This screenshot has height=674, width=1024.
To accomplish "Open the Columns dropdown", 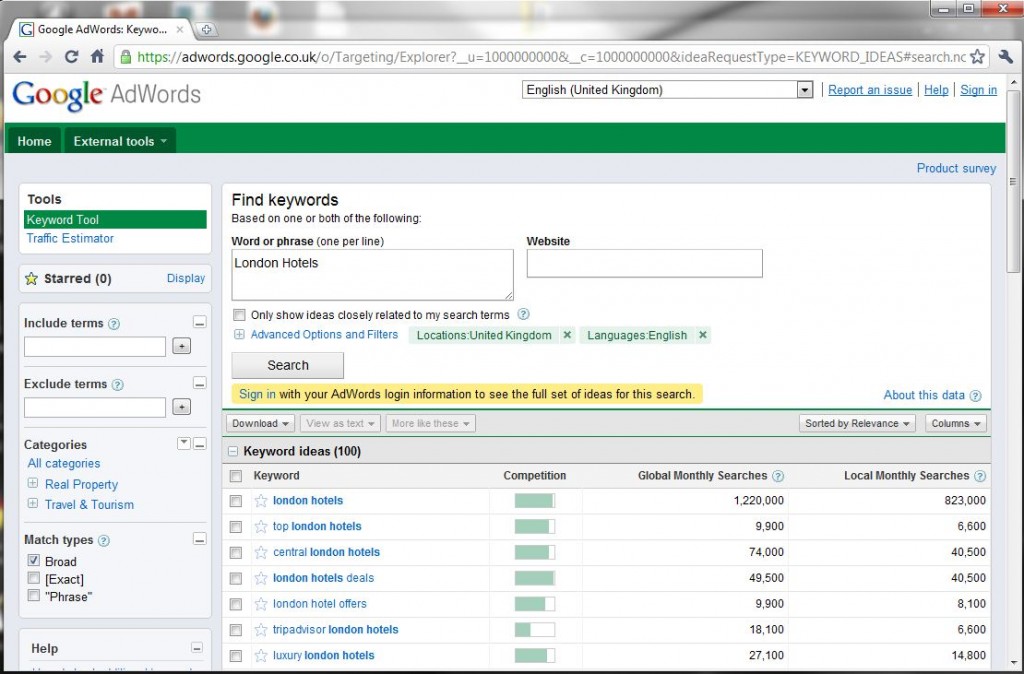I will coord(955,423).
